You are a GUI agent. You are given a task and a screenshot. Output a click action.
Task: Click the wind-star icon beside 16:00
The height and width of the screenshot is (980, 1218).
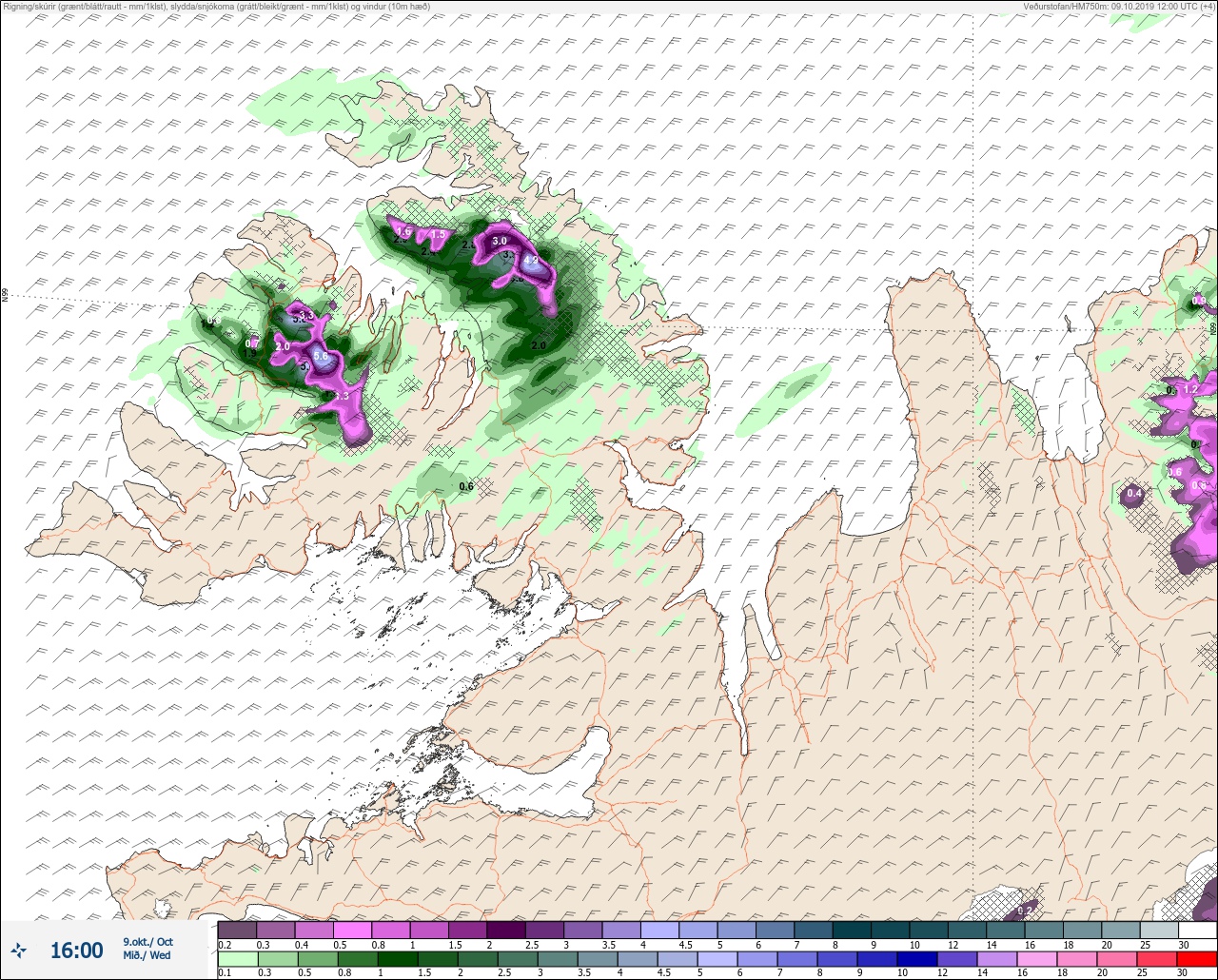19,950
